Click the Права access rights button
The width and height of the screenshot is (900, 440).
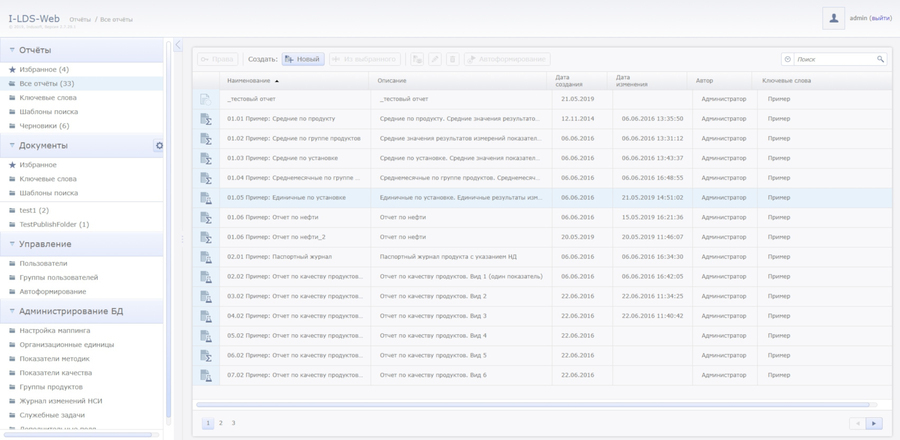pos(218,59)
